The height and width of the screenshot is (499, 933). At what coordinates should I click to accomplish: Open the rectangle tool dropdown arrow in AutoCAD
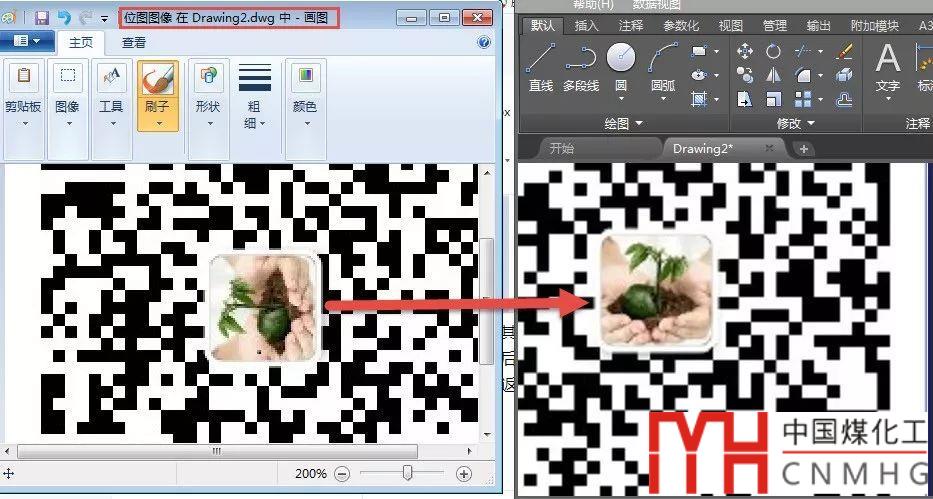click(x=716, y=52)
